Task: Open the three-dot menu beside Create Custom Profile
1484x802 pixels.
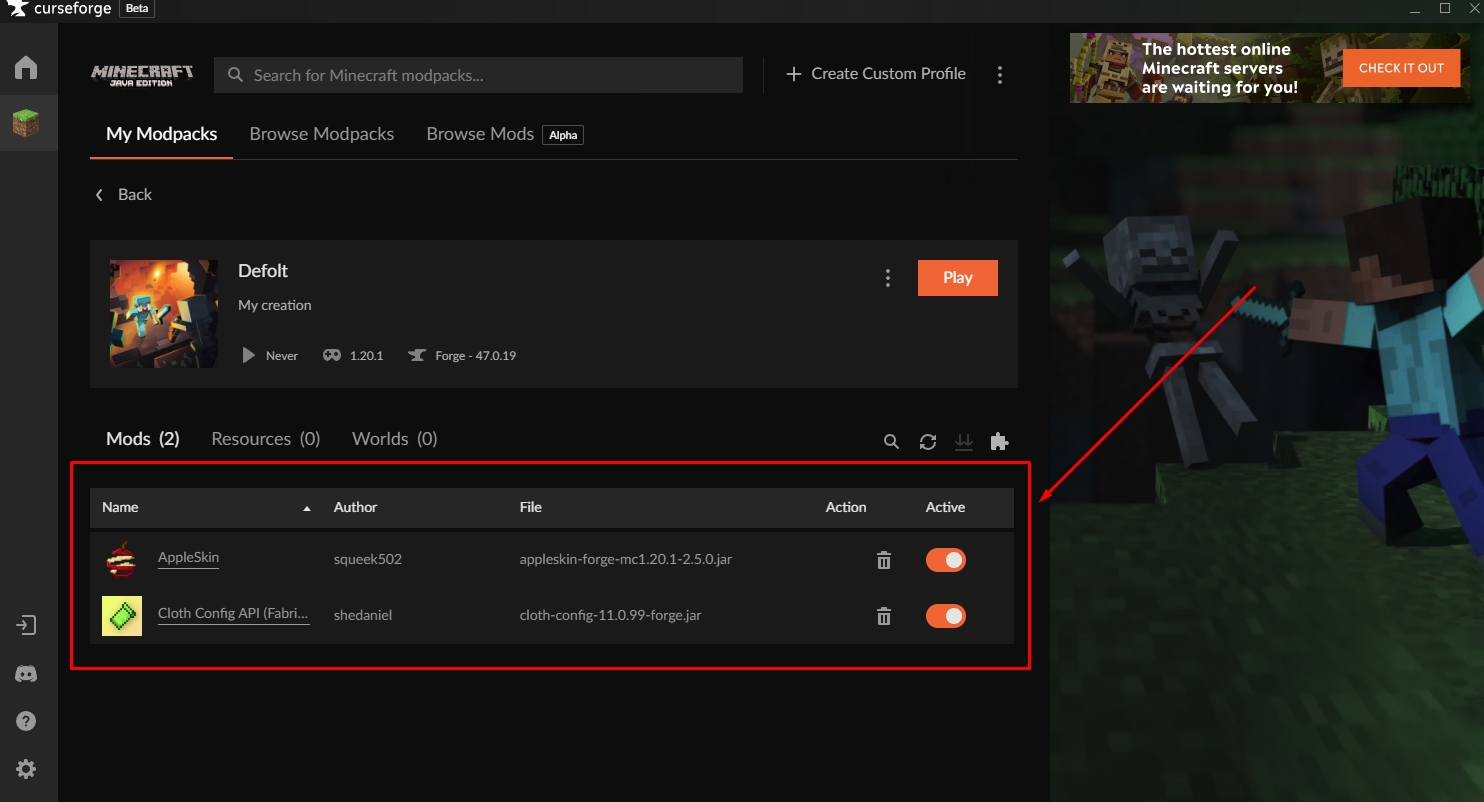Action: (999, 75)
